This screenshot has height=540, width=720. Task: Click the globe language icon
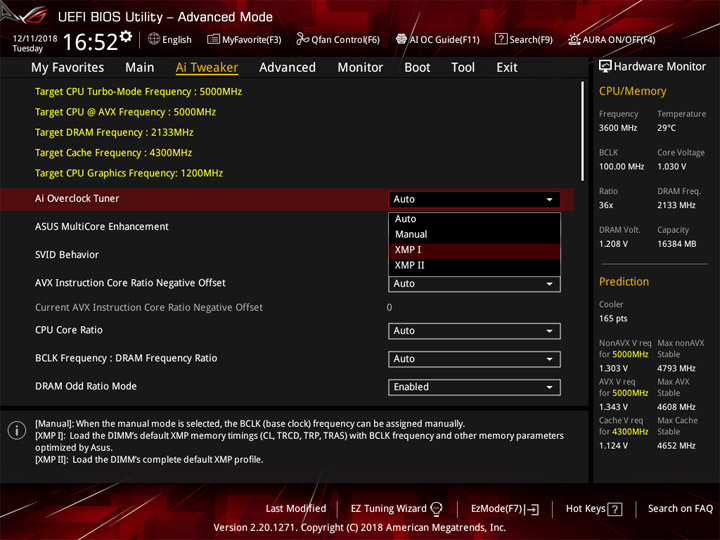tap(154, 39)
